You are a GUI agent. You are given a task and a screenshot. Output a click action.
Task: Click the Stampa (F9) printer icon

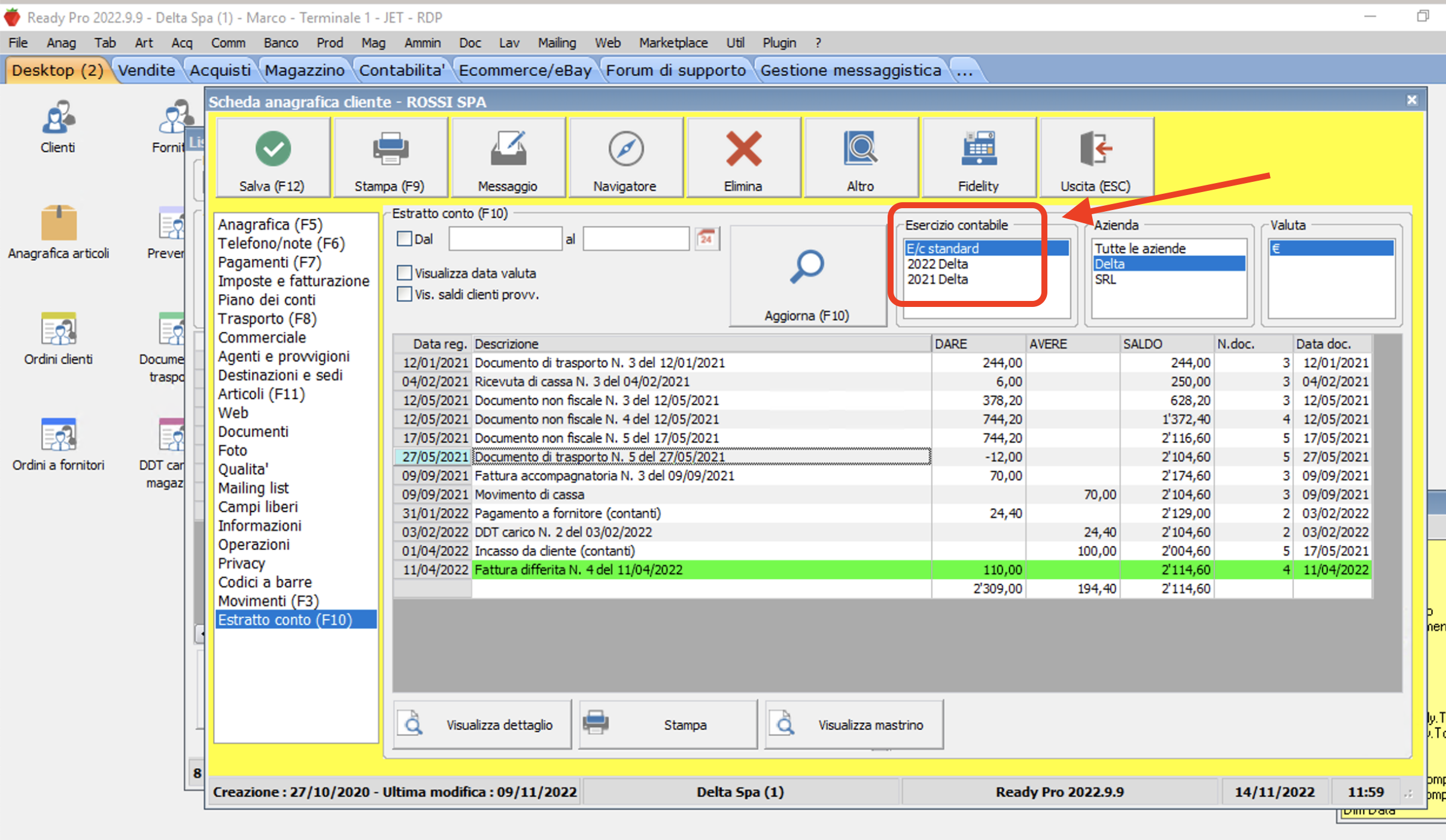(x=390, y=149)
